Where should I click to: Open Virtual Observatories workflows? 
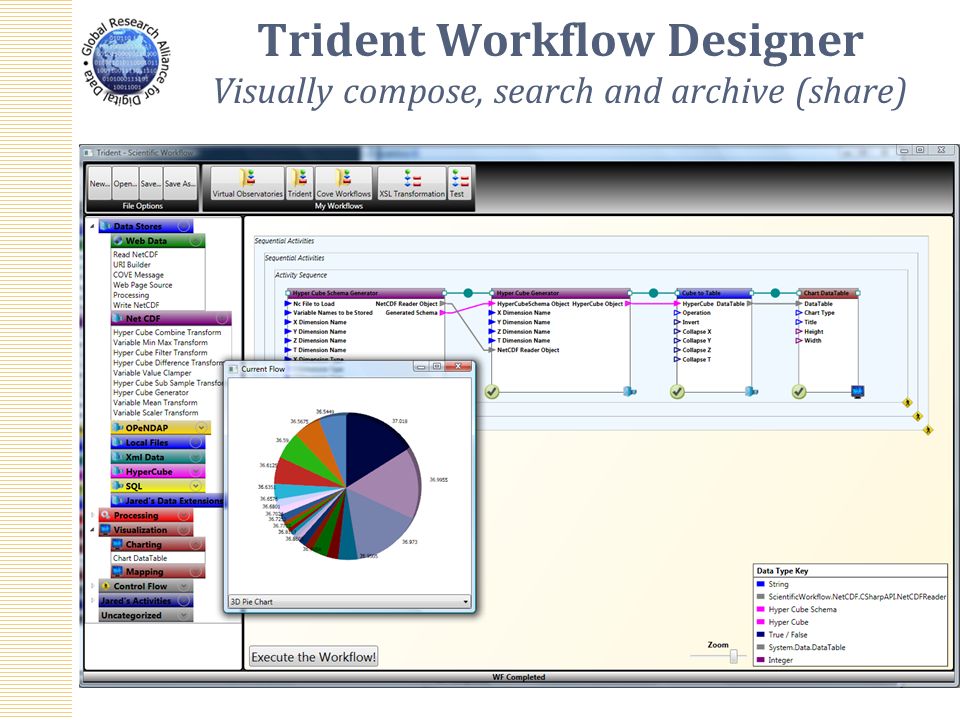247,183
